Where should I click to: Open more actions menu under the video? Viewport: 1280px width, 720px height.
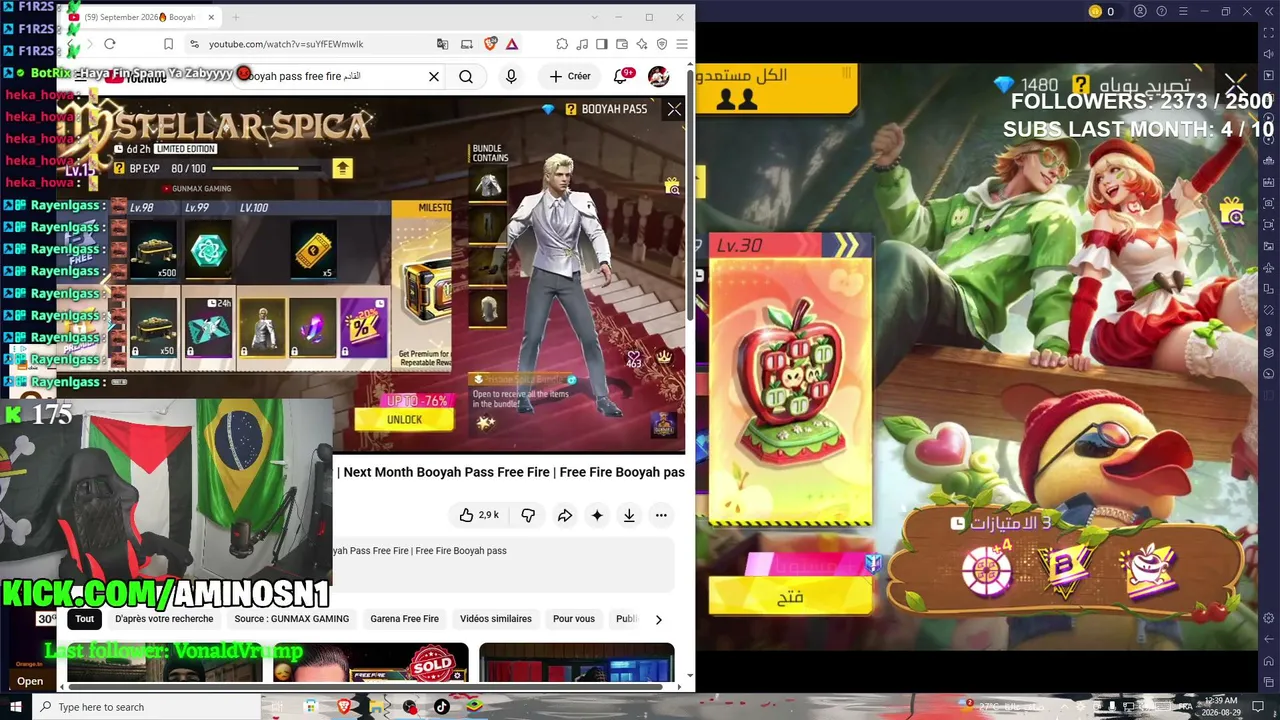[x=661, y=515]
